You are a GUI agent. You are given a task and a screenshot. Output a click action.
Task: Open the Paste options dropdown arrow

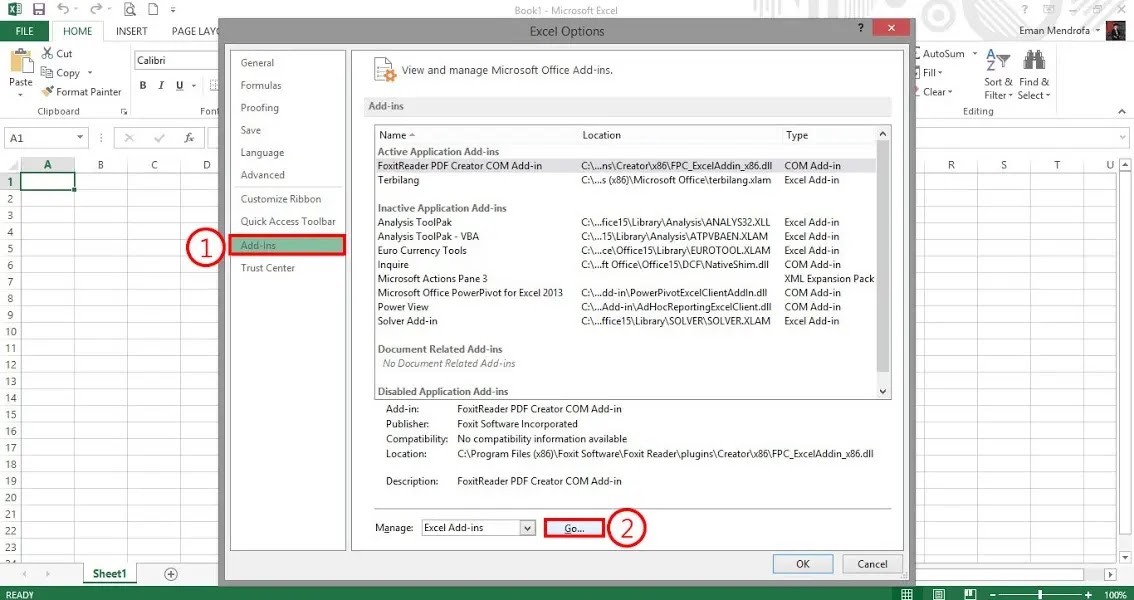coord(20,93)
